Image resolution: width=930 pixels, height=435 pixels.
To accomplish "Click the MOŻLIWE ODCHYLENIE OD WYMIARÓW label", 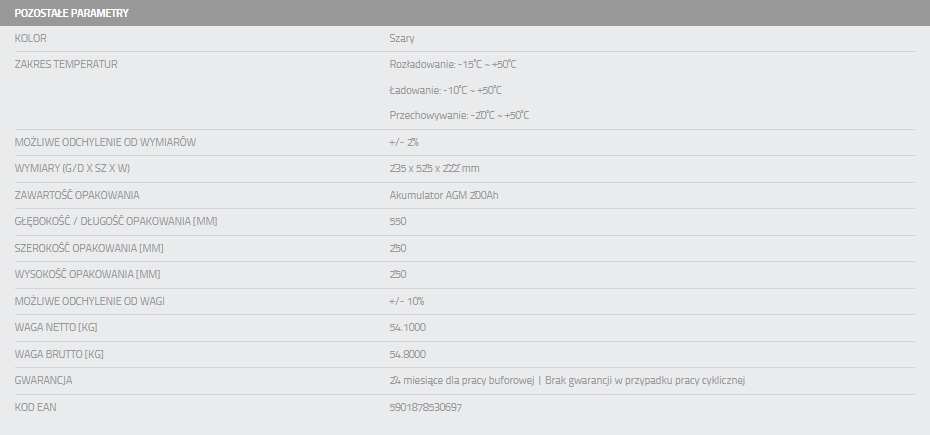I will tap(105, 142).
